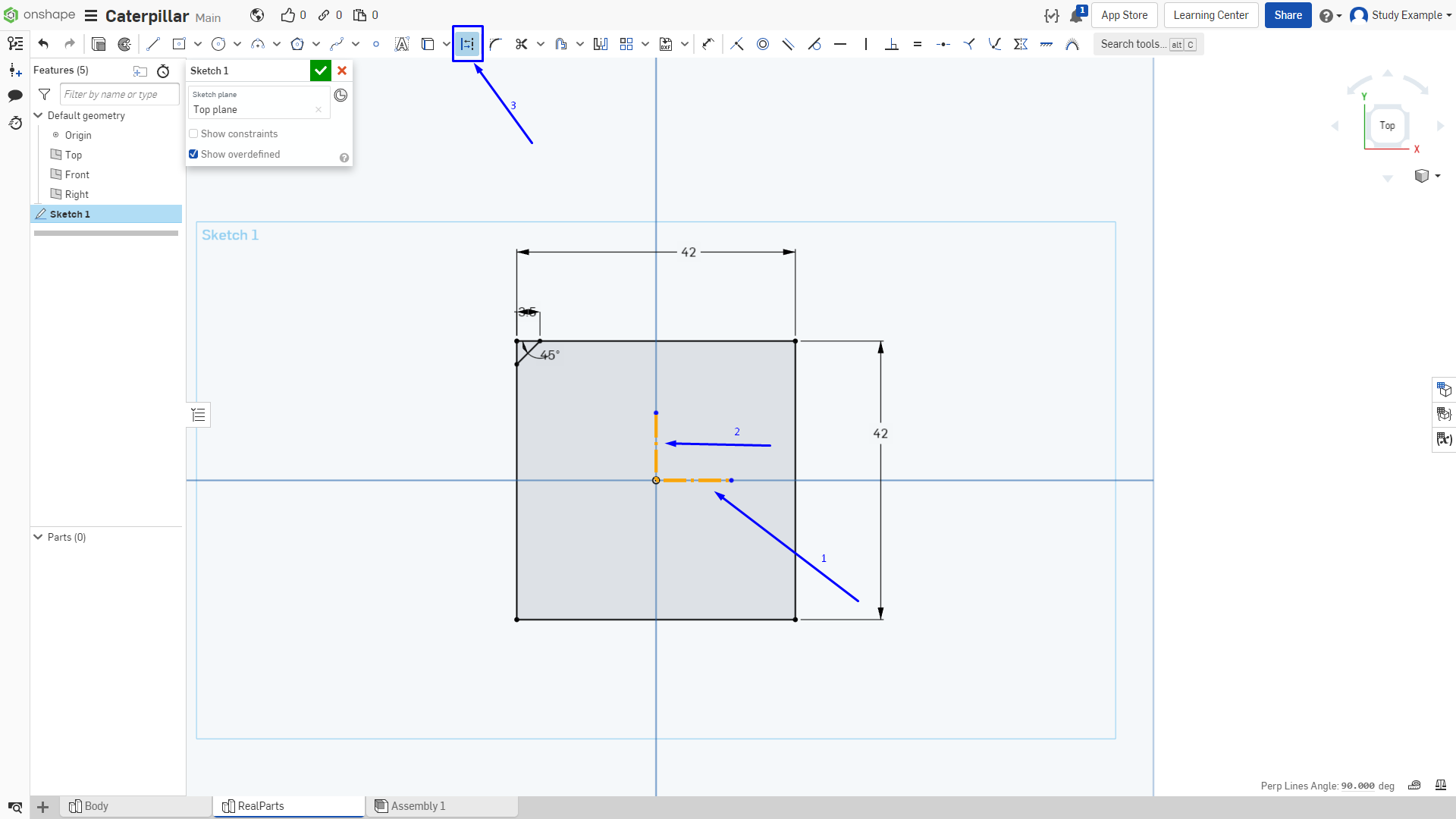Select the Origin tree item
Viewport: 1456px width, 819px height.
(78, 135)
